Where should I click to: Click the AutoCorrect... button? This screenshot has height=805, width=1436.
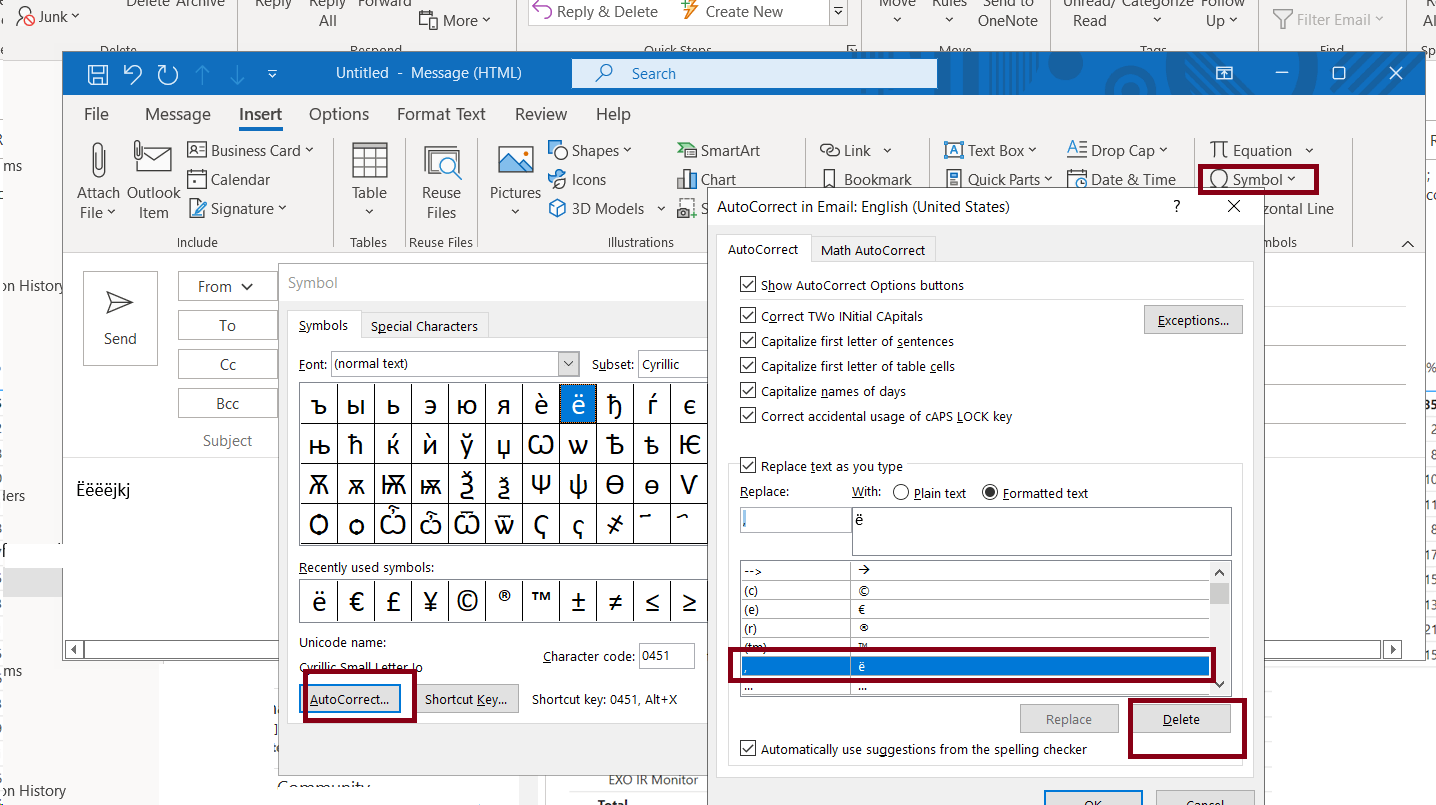coord(349,699)
